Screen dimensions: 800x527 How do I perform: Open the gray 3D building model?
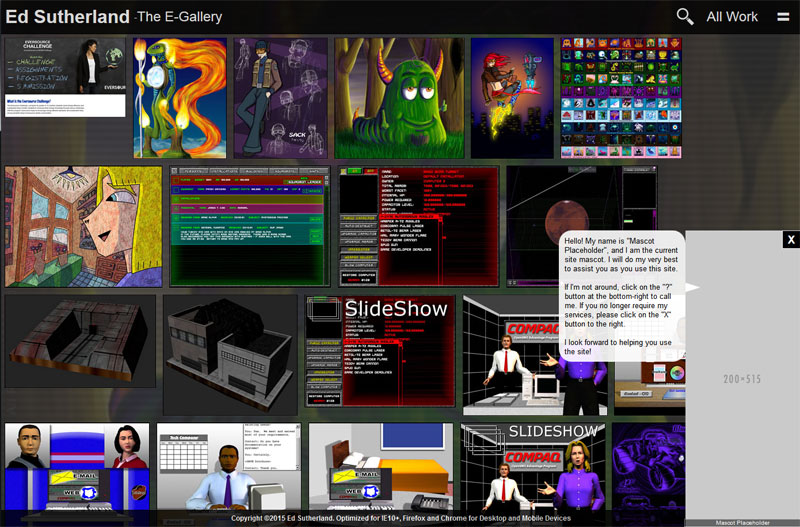(230, 354)
